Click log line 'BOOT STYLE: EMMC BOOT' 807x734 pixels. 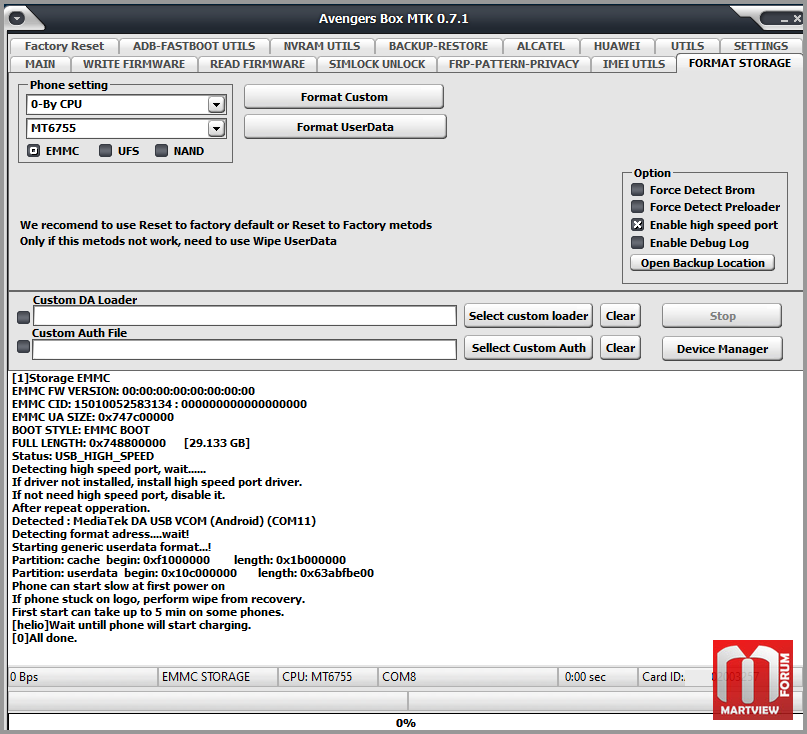tap(81, 430)
